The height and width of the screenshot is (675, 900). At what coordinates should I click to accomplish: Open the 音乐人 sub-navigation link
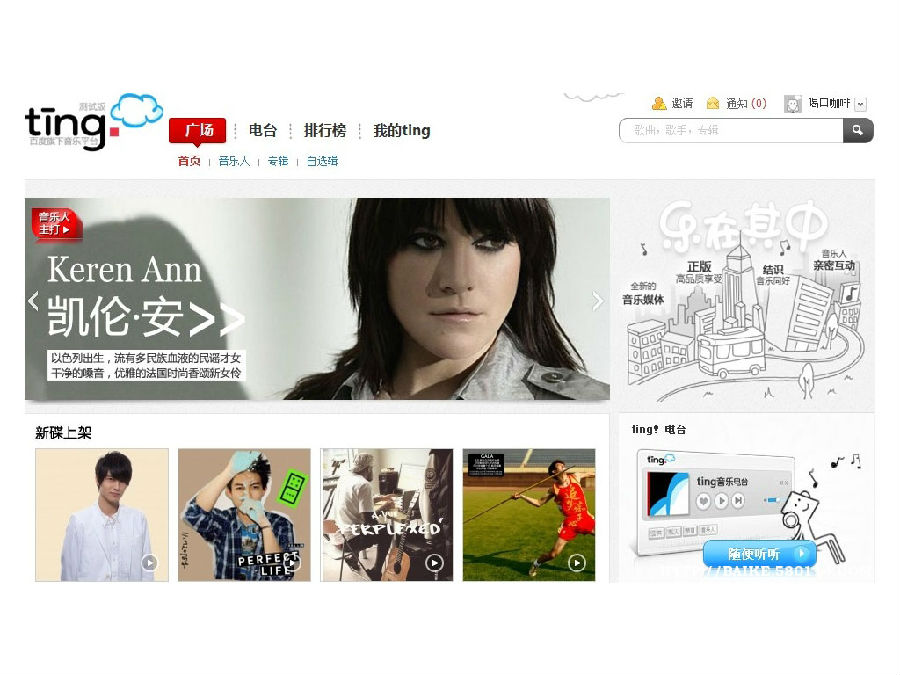[234, 161]
